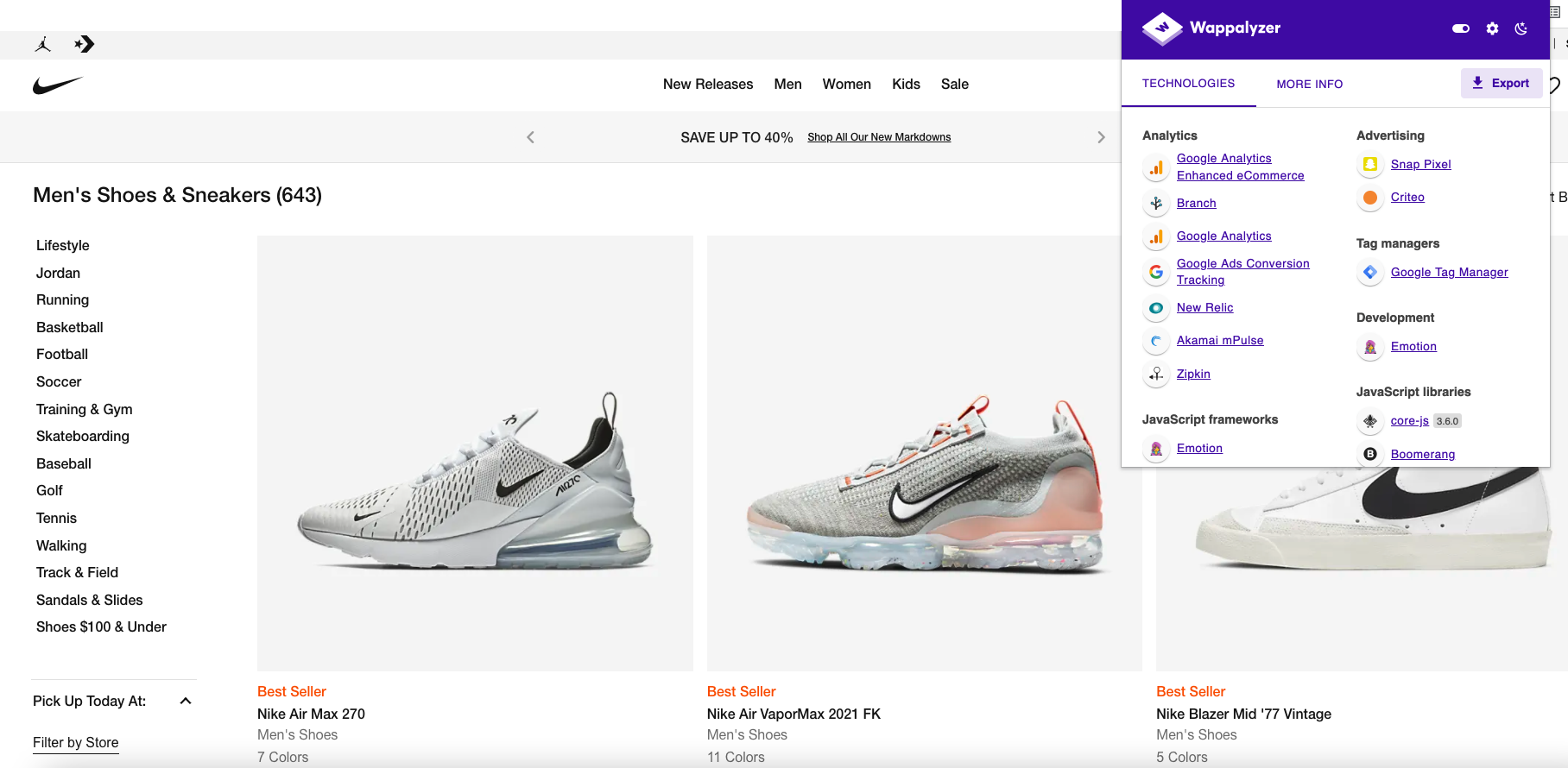Show next promo banner with right chevron
1568x768 pixels.
[1101, 137]
